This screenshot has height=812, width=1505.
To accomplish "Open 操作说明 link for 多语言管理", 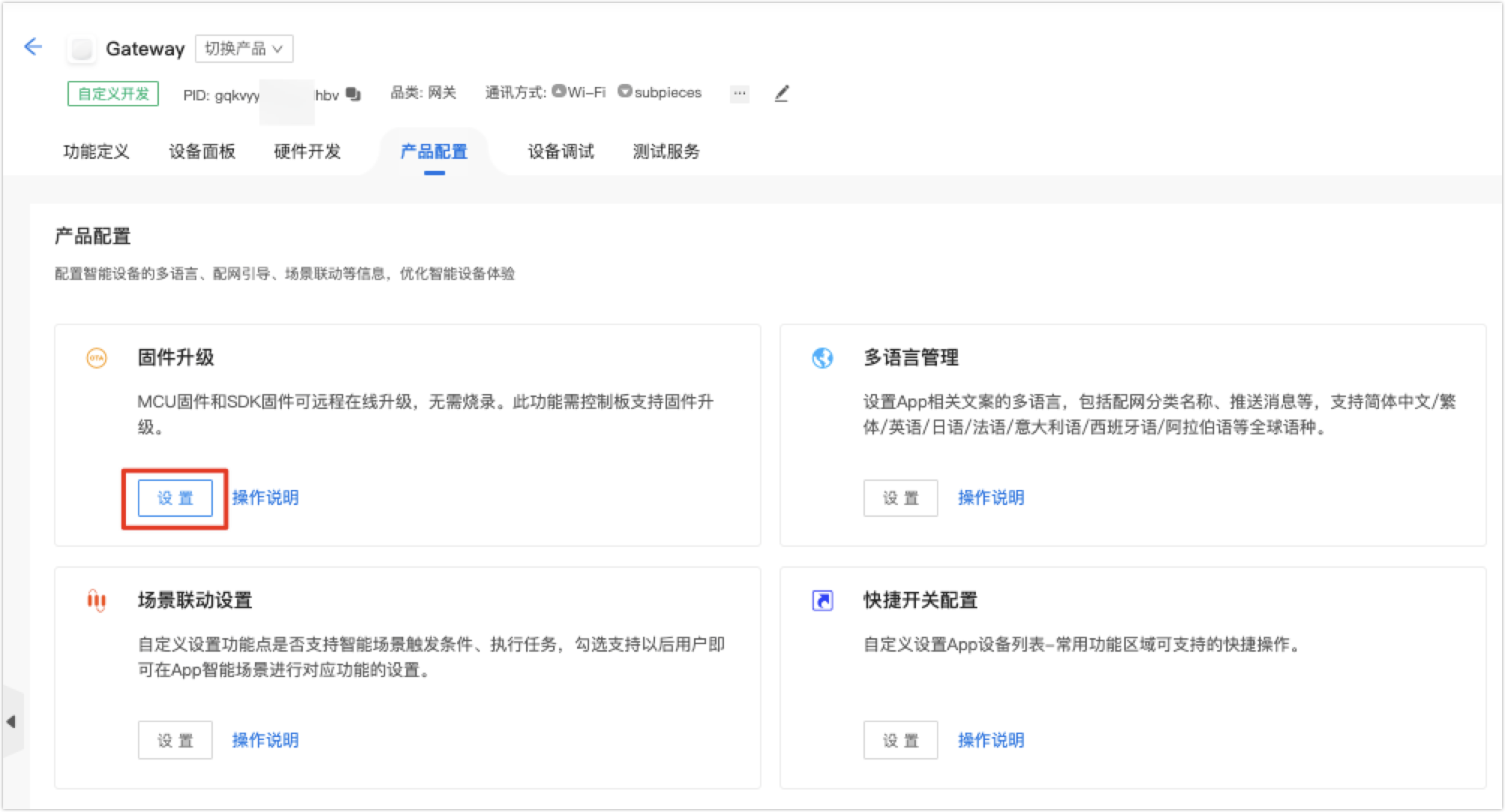I will [991, 497].
